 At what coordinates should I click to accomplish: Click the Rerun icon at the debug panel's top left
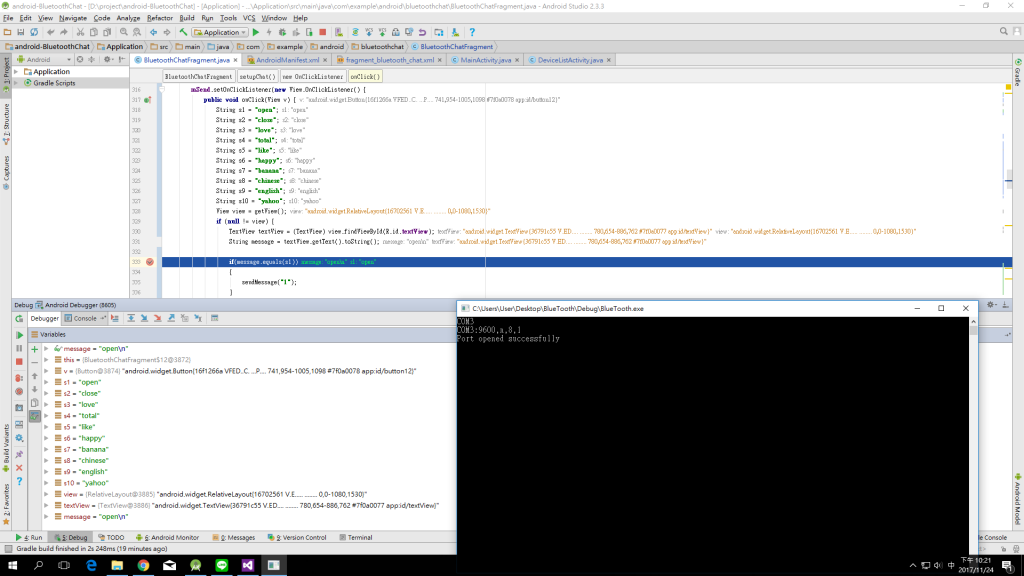(19, 319)
